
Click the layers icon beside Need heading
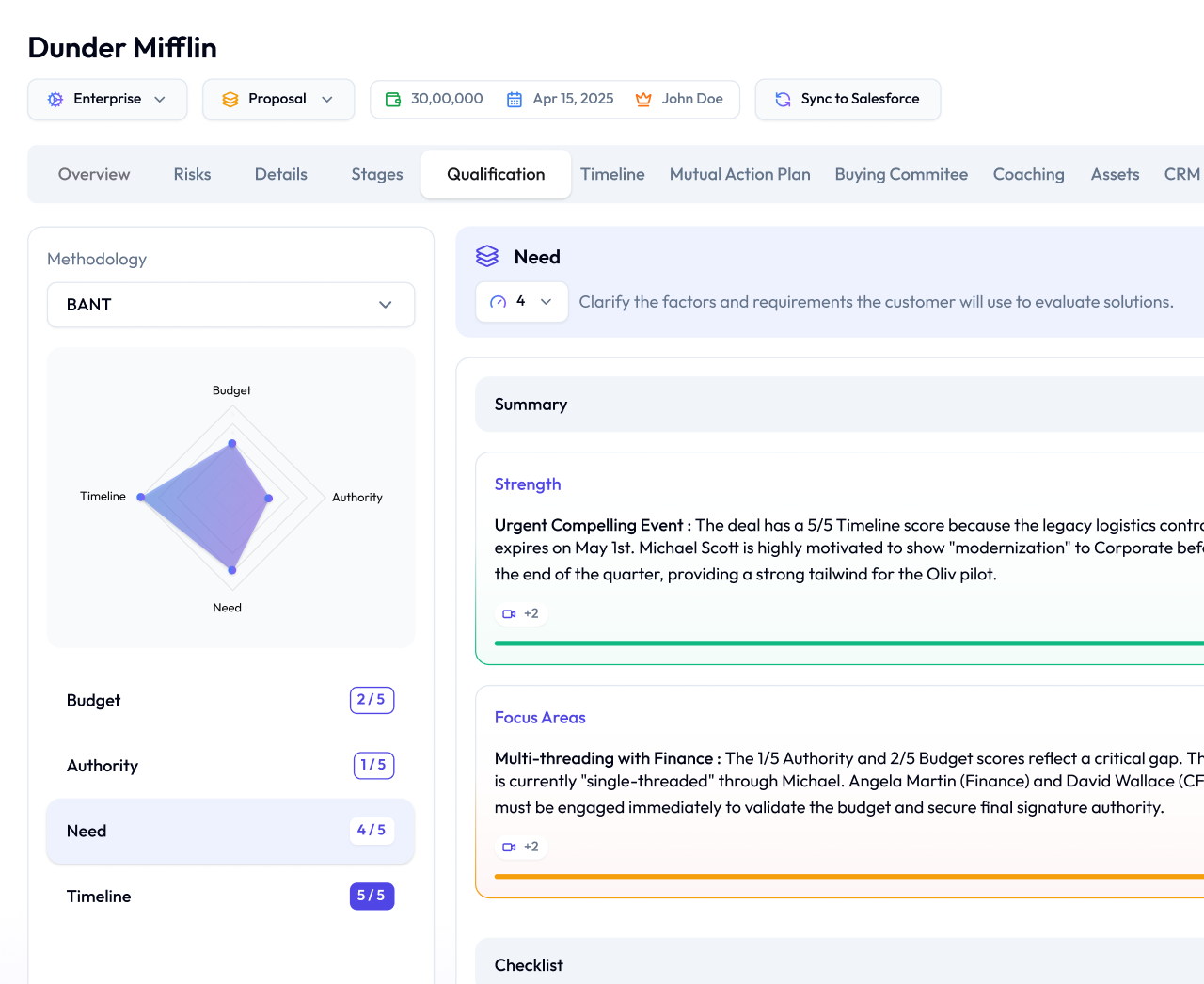point(487,256)
